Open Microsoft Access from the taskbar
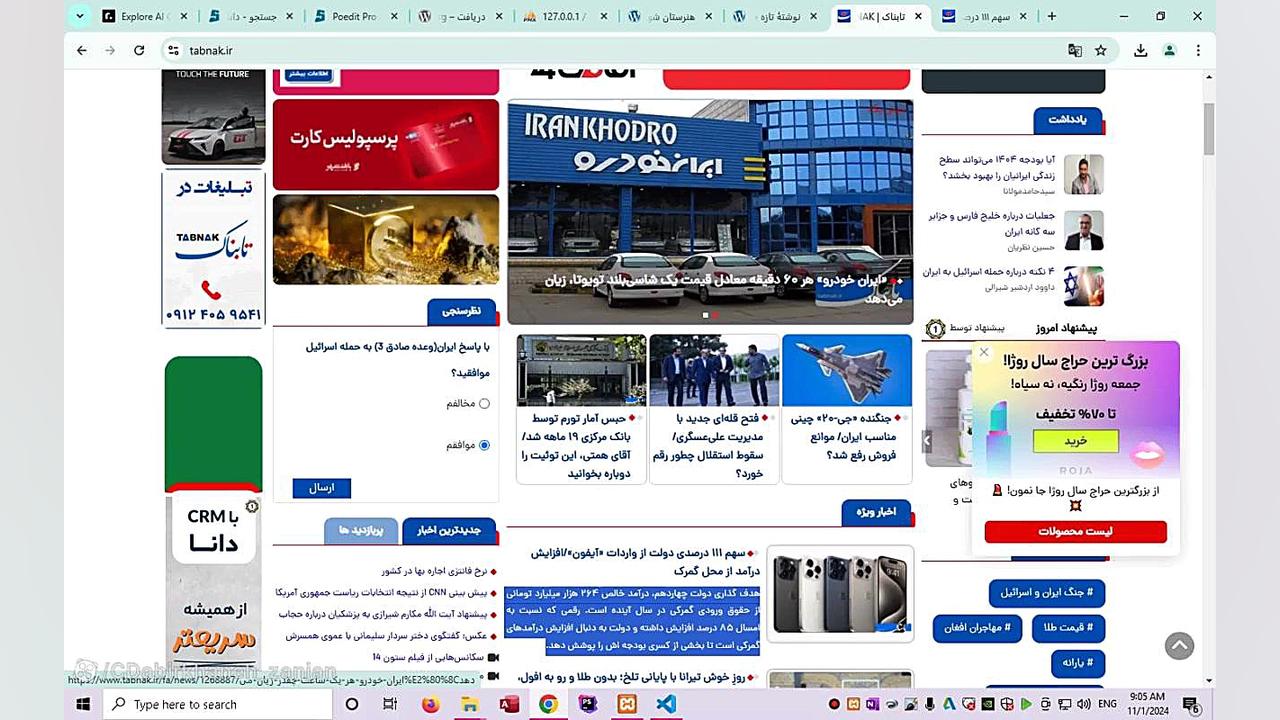Screen dimensions: 1280x720 [508, 704]
